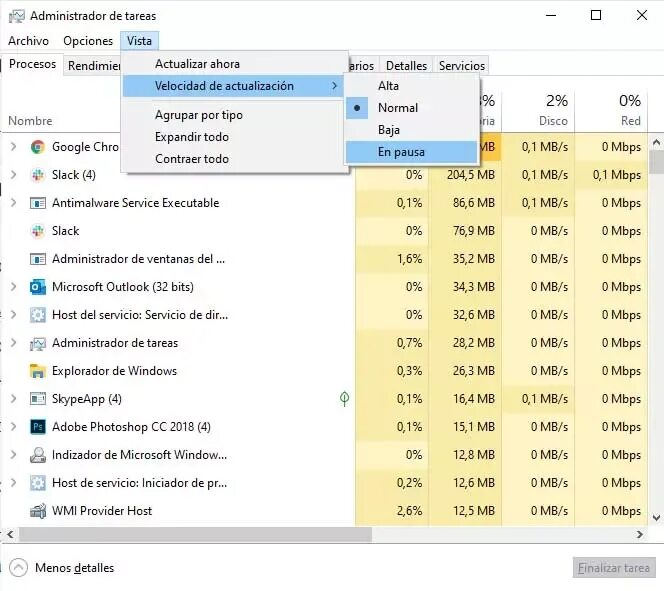Click the Google Chrome process icon
The width and height of the screenshot is (664, 591).
tap(38, 147)
